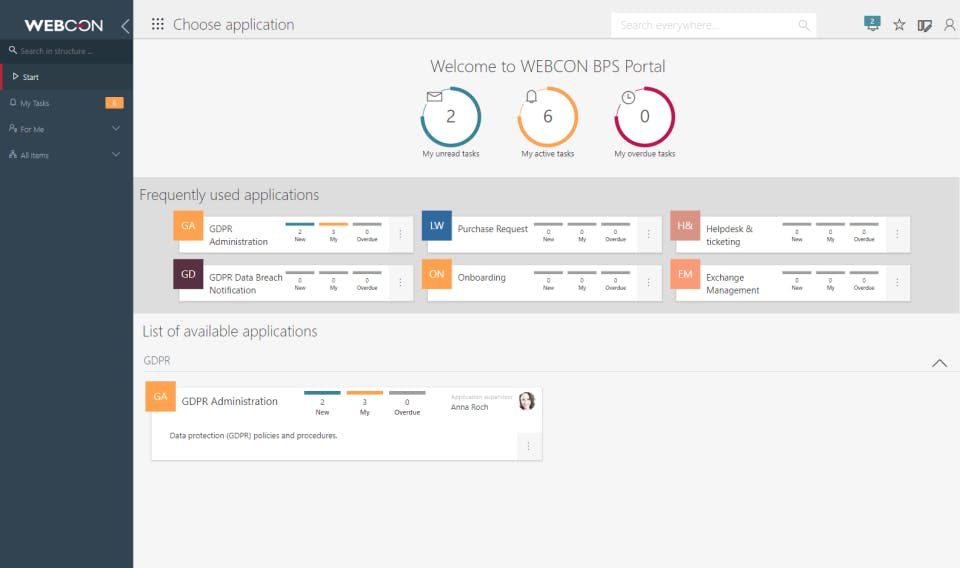960x568 pixels.
Task: Click New count on frequent GDPR Administration tile
Action: (x=300, y=233)
